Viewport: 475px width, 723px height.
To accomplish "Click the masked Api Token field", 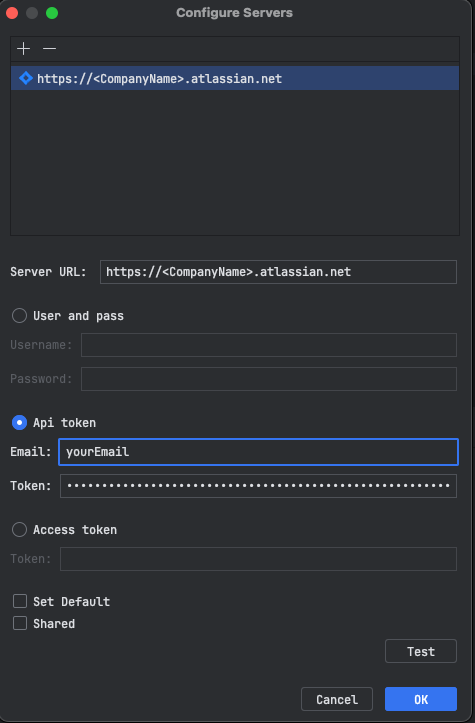I will pyautogui.click(x=258, y=486).
